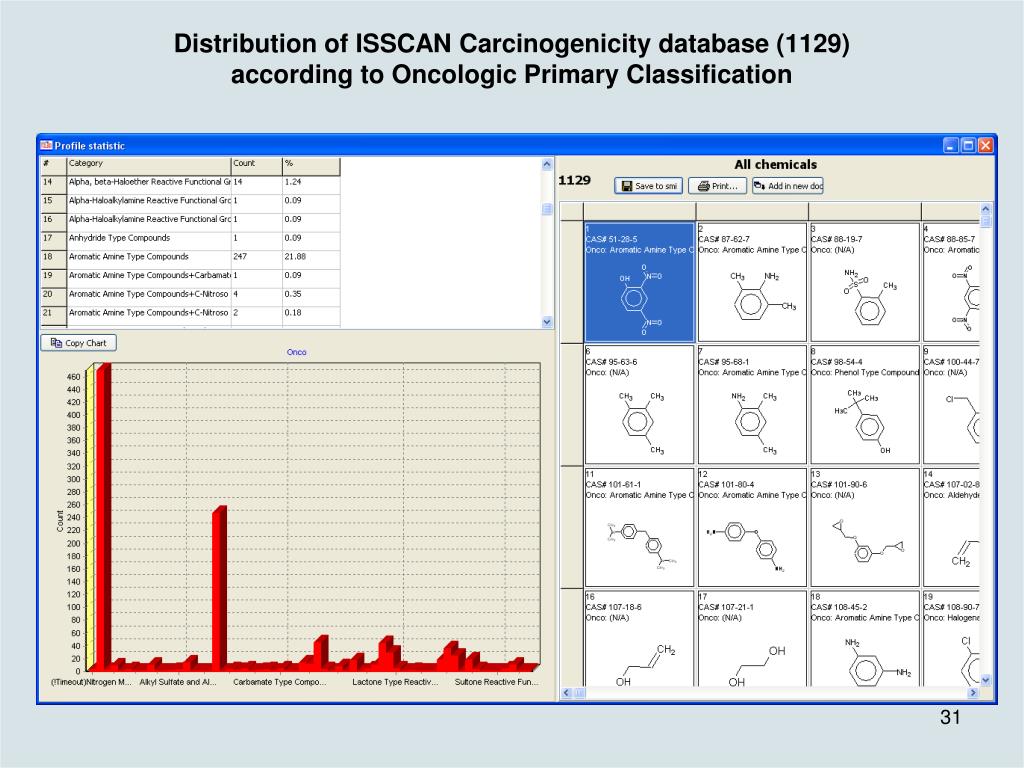
Task: Click percentage value 1.24
Action: pyautogui.click(x=293, y=182)
